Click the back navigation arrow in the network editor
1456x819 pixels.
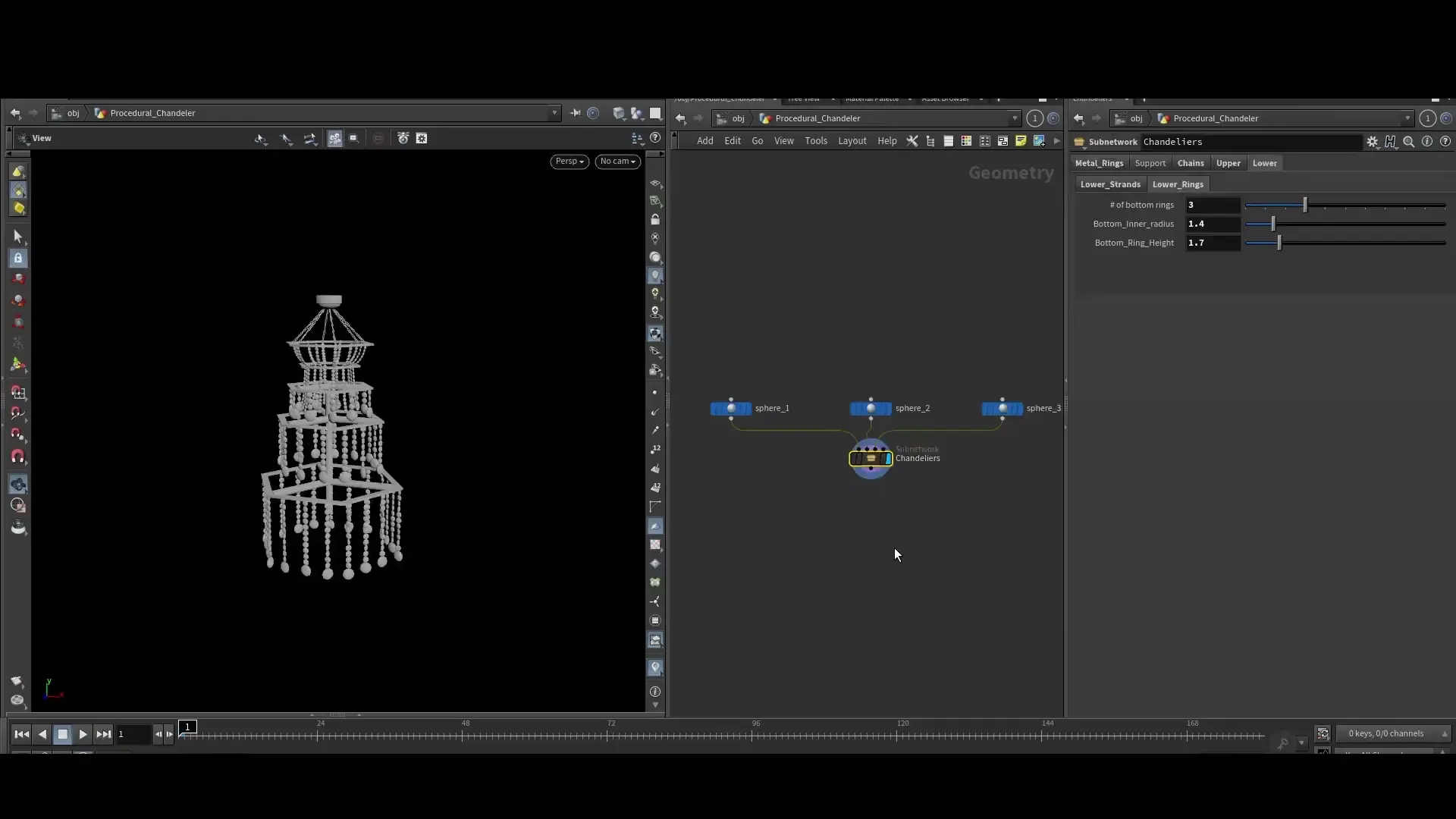[680, 118]
